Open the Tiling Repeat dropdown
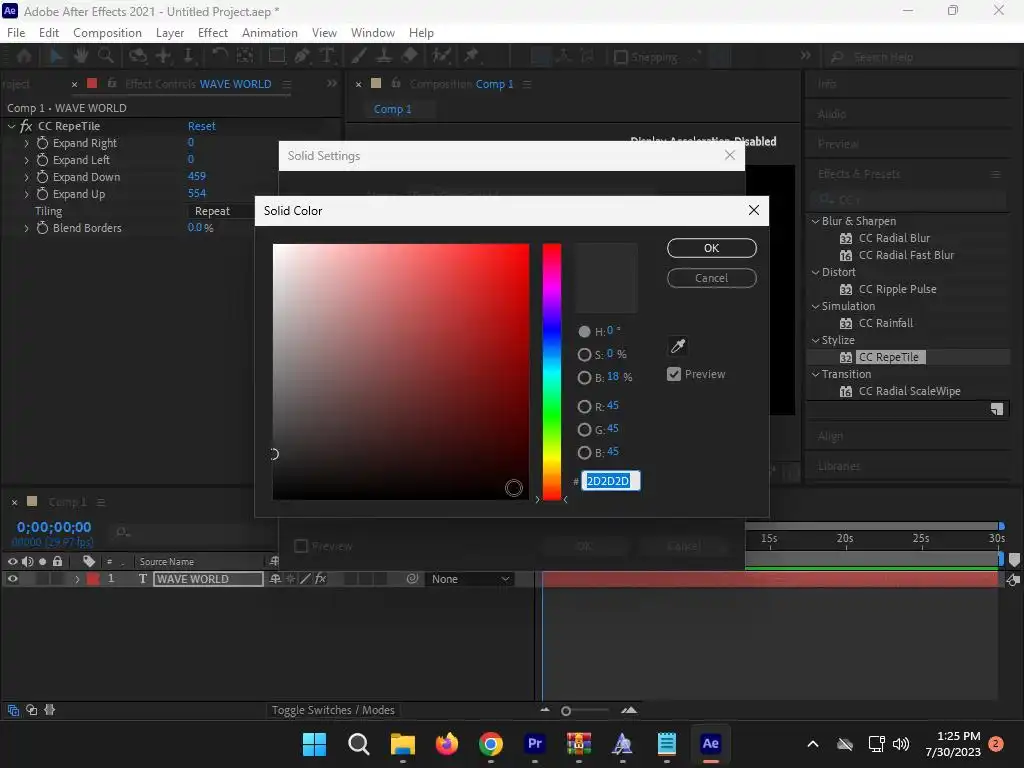1024x768 pixels. point(222,211)
